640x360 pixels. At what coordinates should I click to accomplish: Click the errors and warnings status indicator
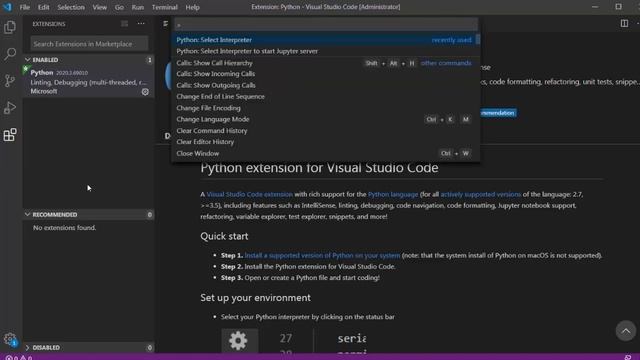(x=19, y=357)
